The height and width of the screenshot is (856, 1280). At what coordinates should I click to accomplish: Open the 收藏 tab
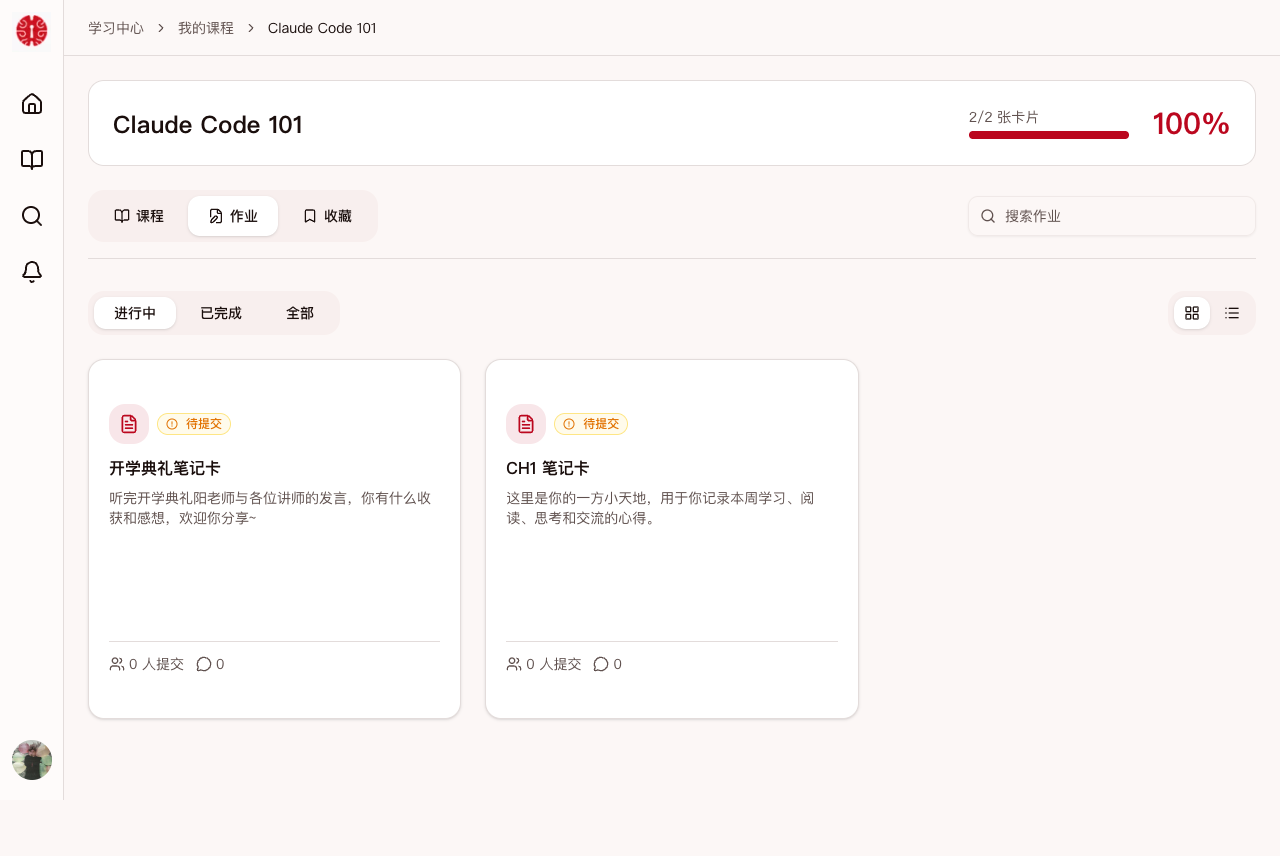(327, 215)
